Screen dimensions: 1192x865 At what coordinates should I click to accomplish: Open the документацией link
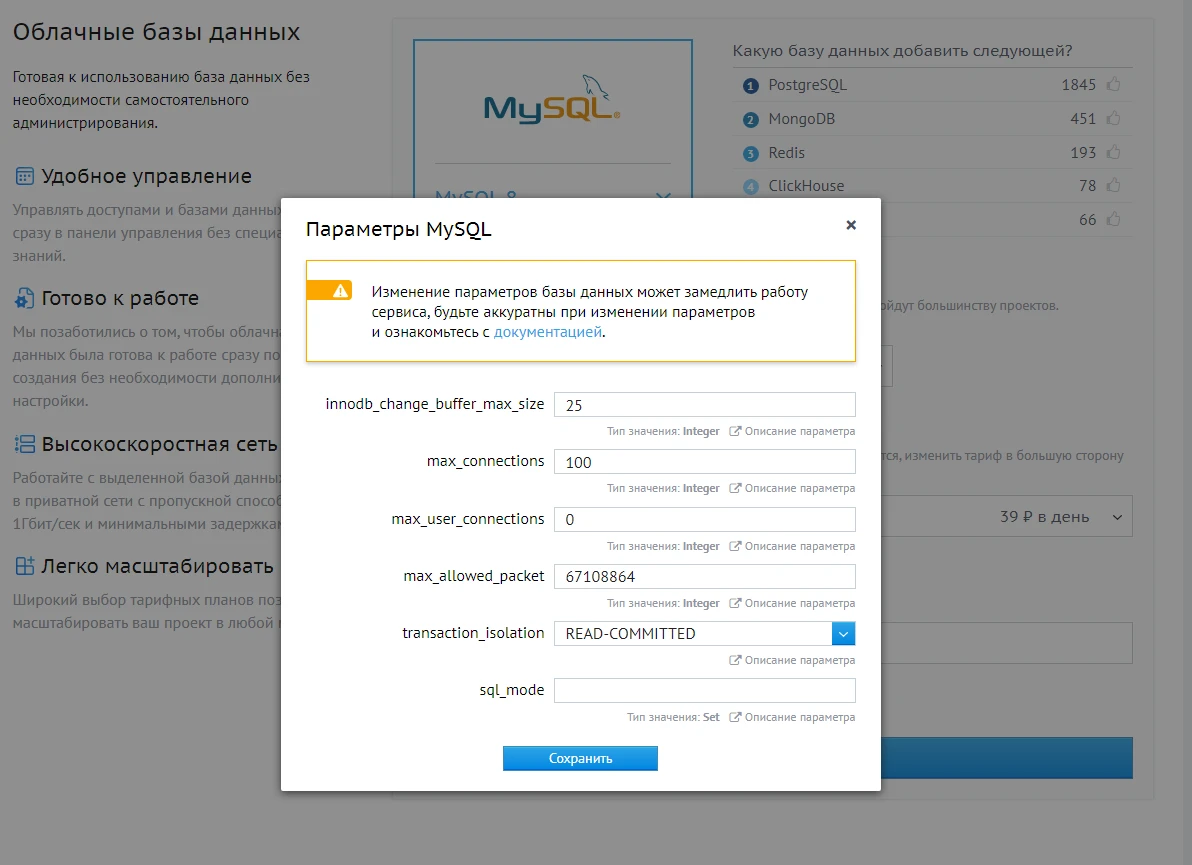(x=547, y=332)
